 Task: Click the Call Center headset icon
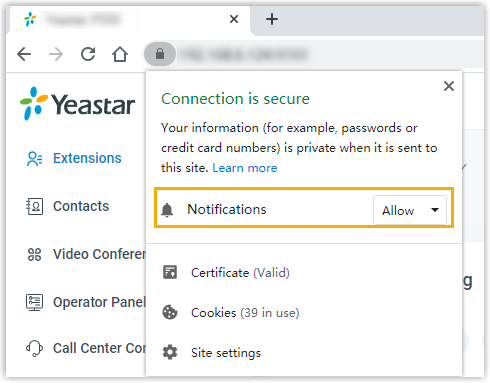click(x=34, y=349)
